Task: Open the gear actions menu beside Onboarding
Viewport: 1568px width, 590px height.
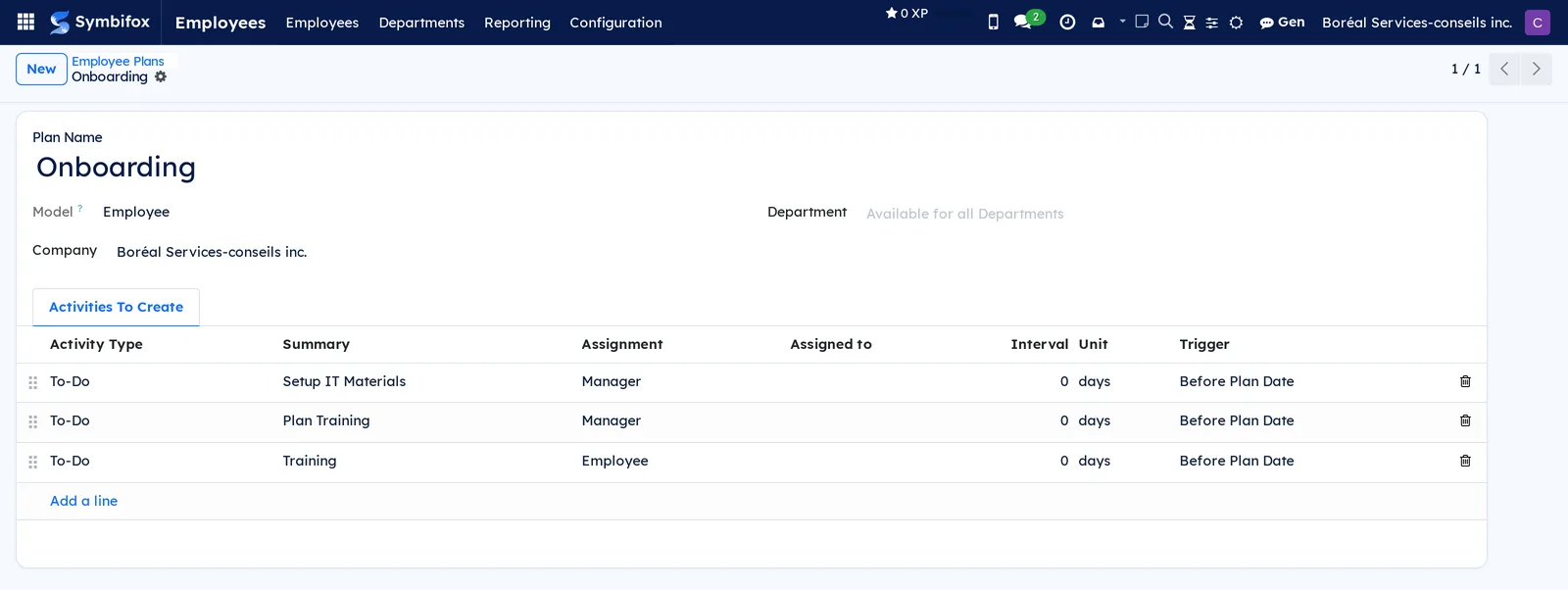Action: coord(161,76)
